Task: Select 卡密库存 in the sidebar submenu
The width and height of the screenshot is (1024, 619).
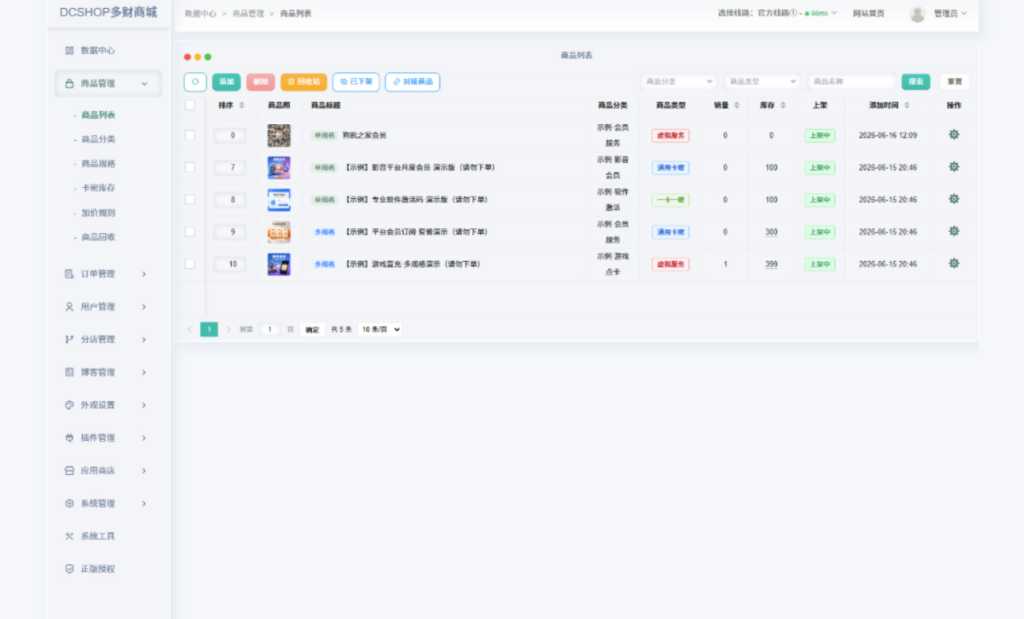Action: pos(98,187)
